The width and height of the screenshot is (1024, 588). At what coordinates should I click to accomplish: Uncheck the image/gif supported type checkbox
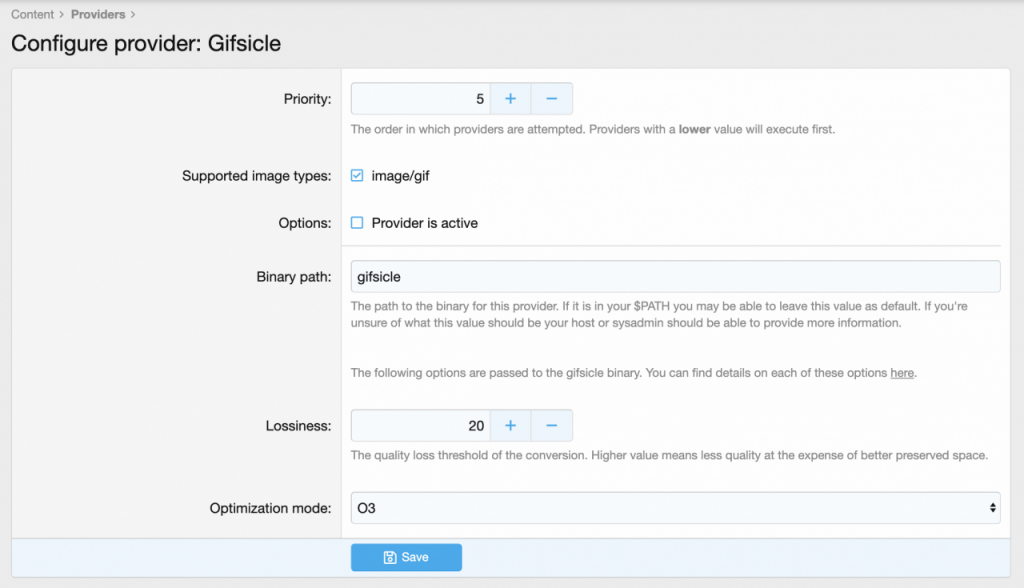point(357,175)
